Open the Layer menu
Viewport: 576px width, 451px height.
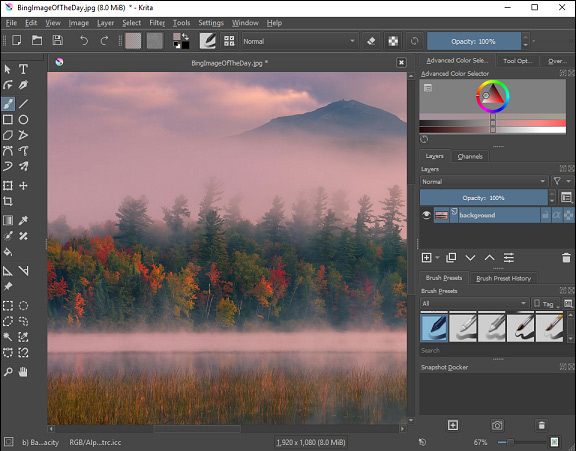pyautogui.click(x=105, y=23)
